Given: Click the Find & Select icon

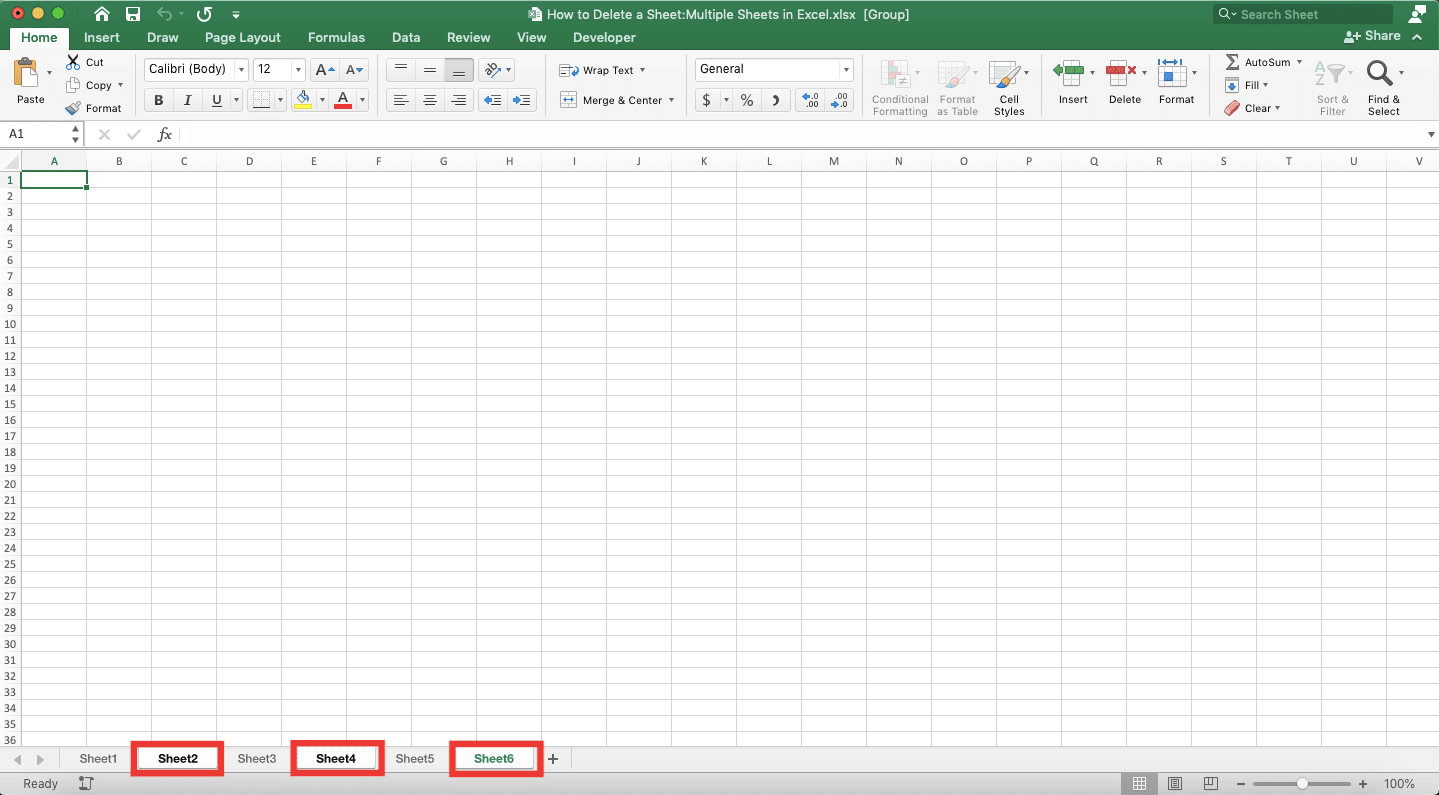Looking at the screenshot, I should point(1383,85).
